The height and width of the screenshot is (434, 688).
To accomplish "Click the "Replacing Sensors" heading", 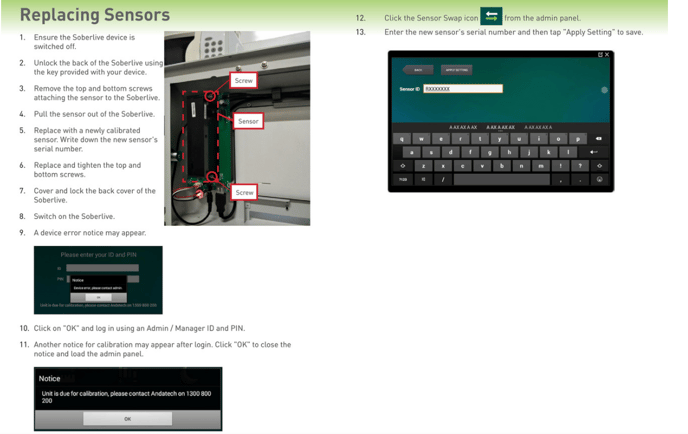I will pyautogui.click(x=95, y=14).
